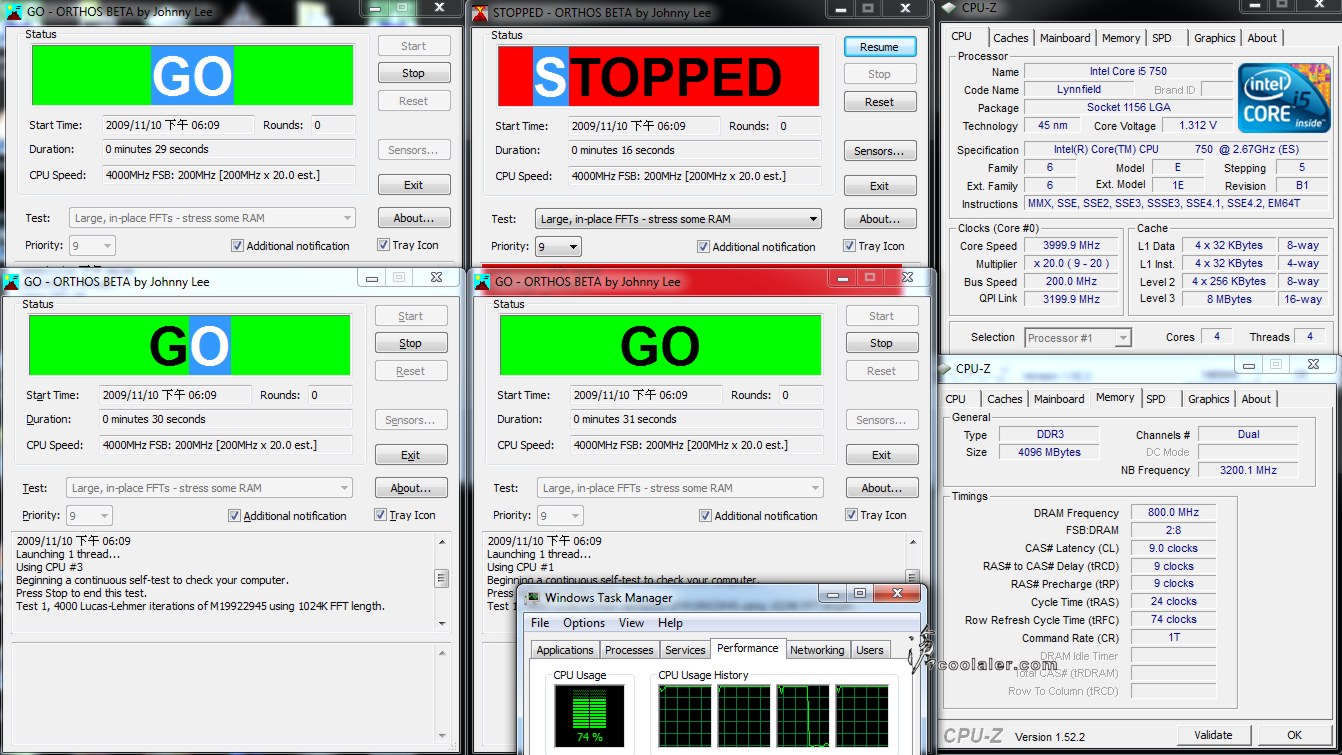Toggle Tray Icon in the 31-seconds ORTHOS window
Screen dimensions: 1342x755
pos(852,515)
